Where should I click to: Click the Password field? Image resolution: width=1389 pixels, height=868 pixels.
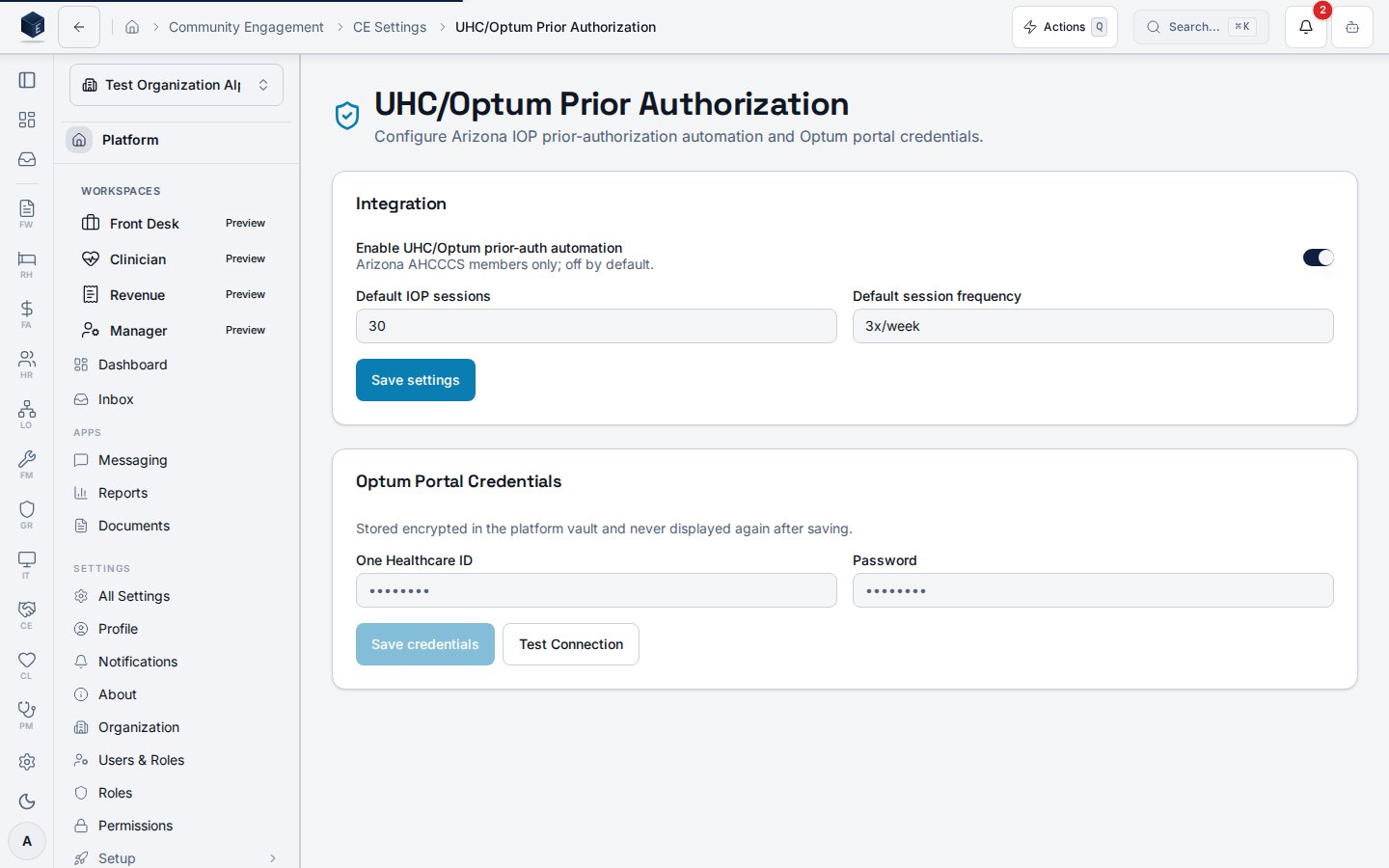pos(1093,590)
